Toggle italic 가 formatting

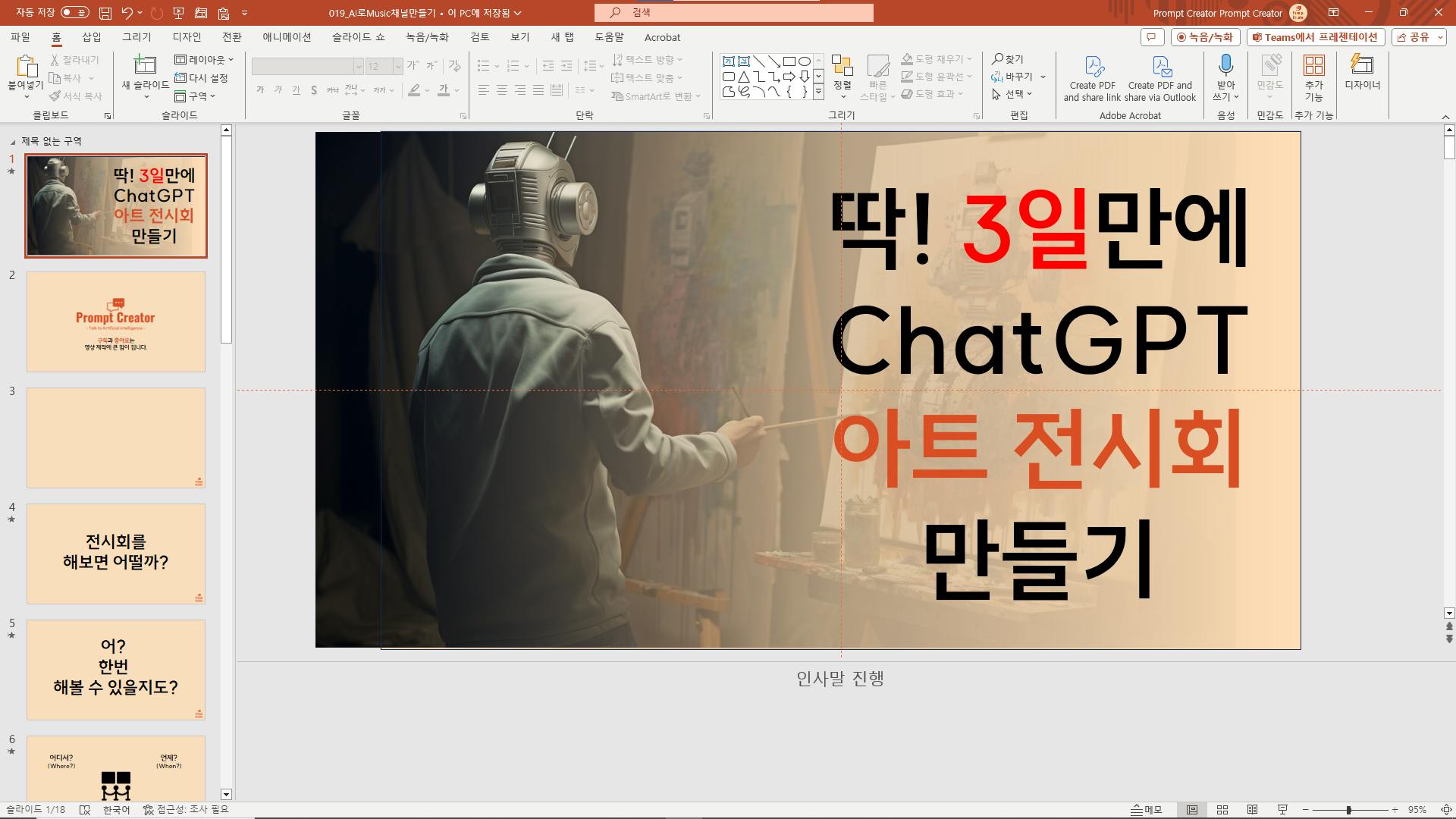click(278, 90)
